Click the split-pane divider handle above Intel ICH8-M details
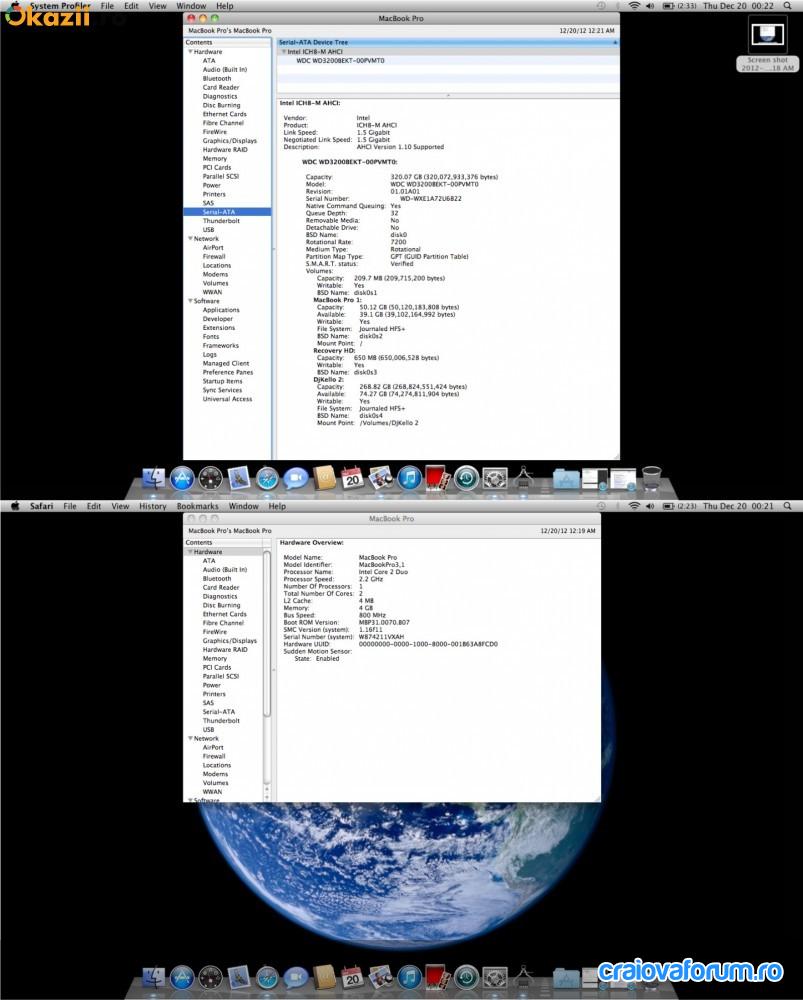This screenshot has width=803, height=1000. click(448, 95)
